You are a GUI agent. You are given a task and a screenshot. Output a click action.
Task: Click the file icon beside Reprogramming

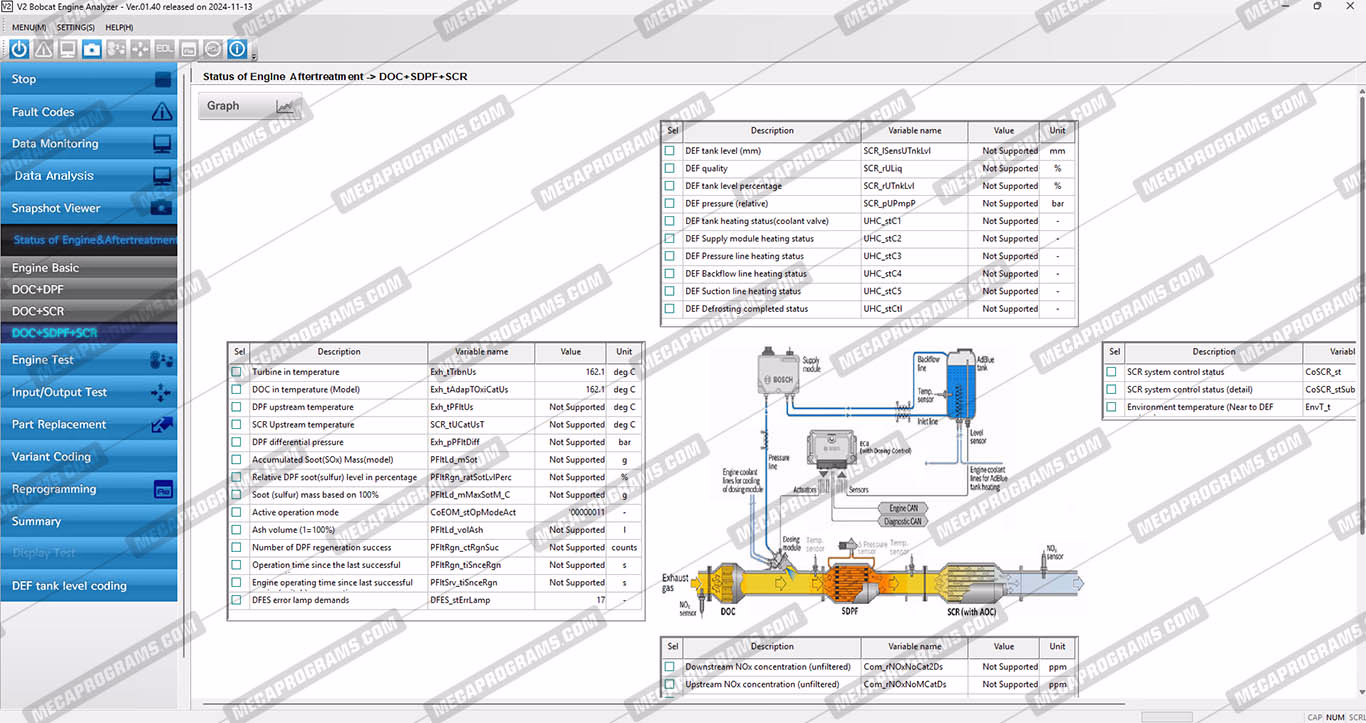[x=163, y=490]
